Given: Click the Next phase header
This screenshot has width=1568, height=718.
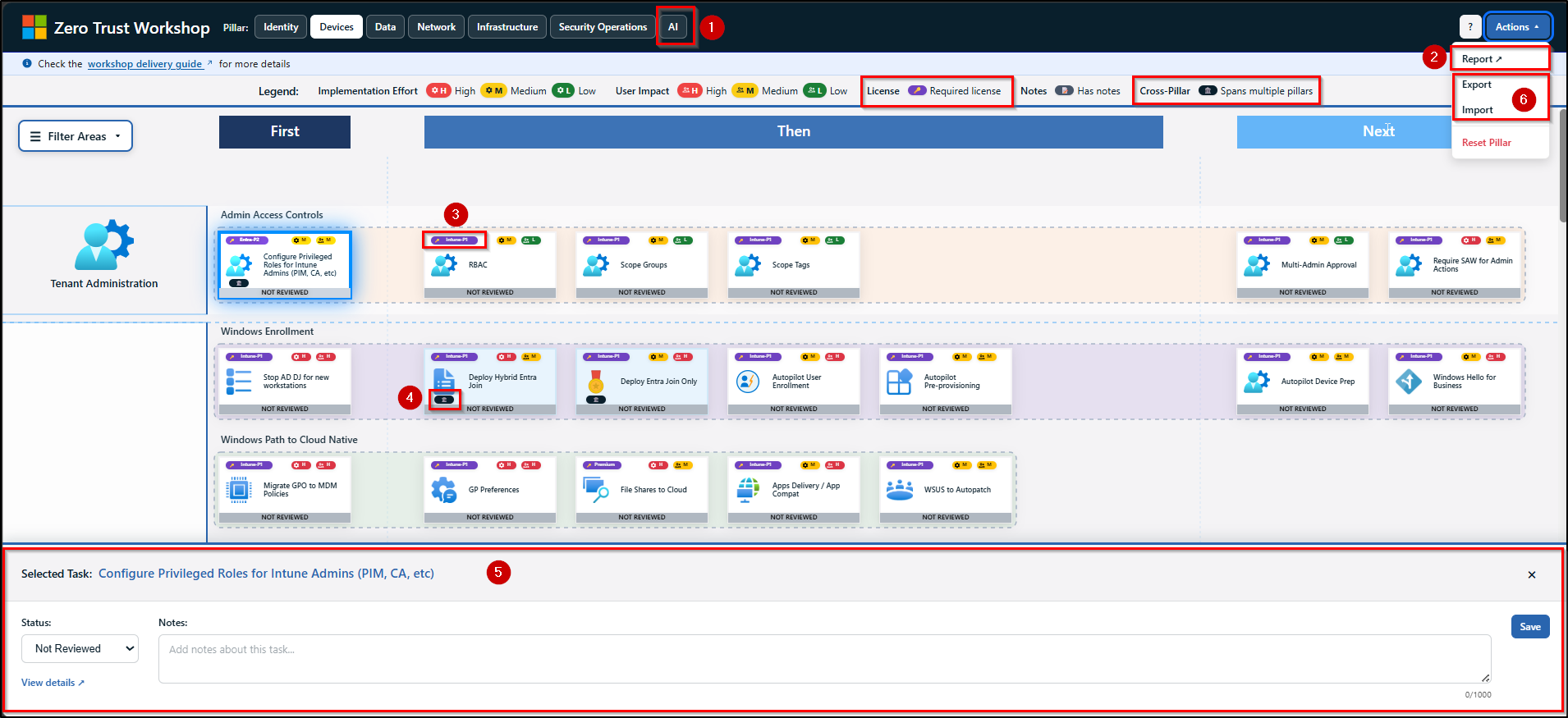Looking at the screenshot, I should click(1379, 131).
